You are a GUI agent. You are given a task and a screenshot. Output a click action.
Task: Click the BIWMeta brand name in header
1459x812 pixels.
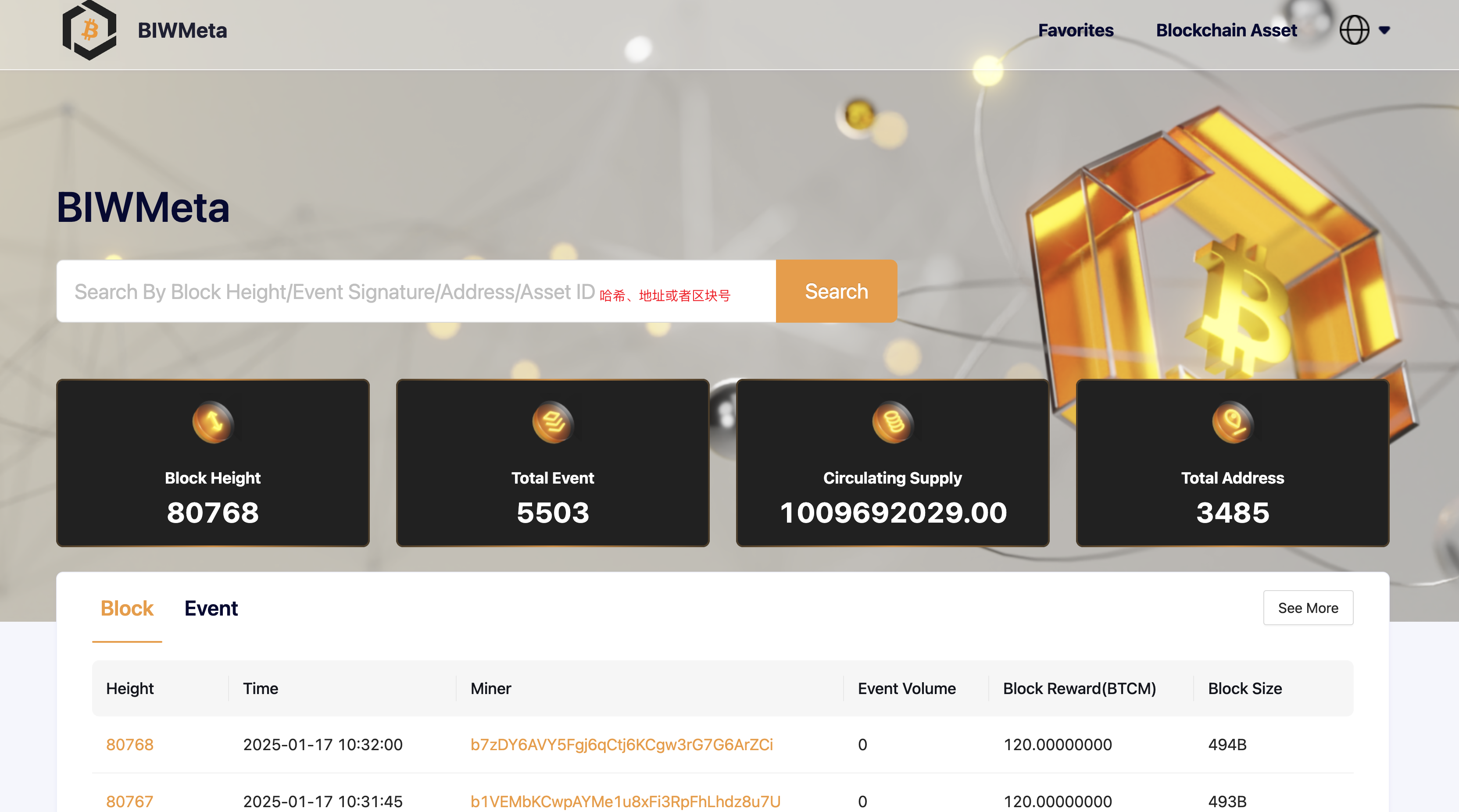[182, 31]
